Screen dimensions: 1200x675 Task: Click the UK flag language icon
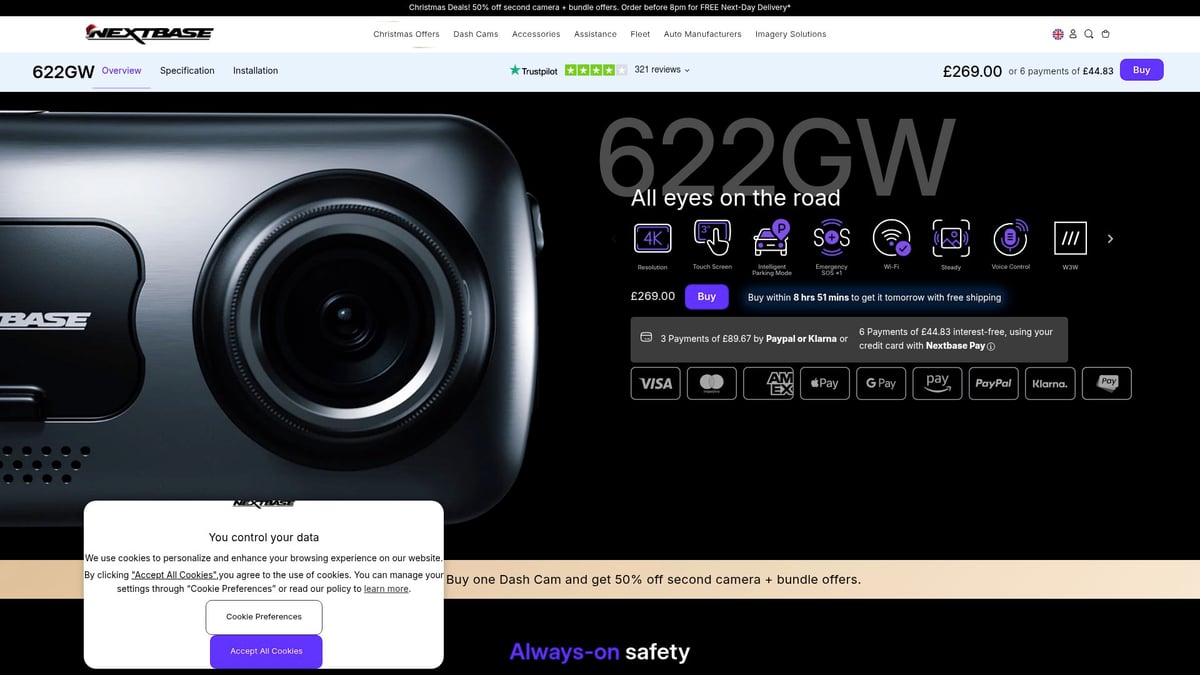pyautogui.click(x=1057, y=33)
